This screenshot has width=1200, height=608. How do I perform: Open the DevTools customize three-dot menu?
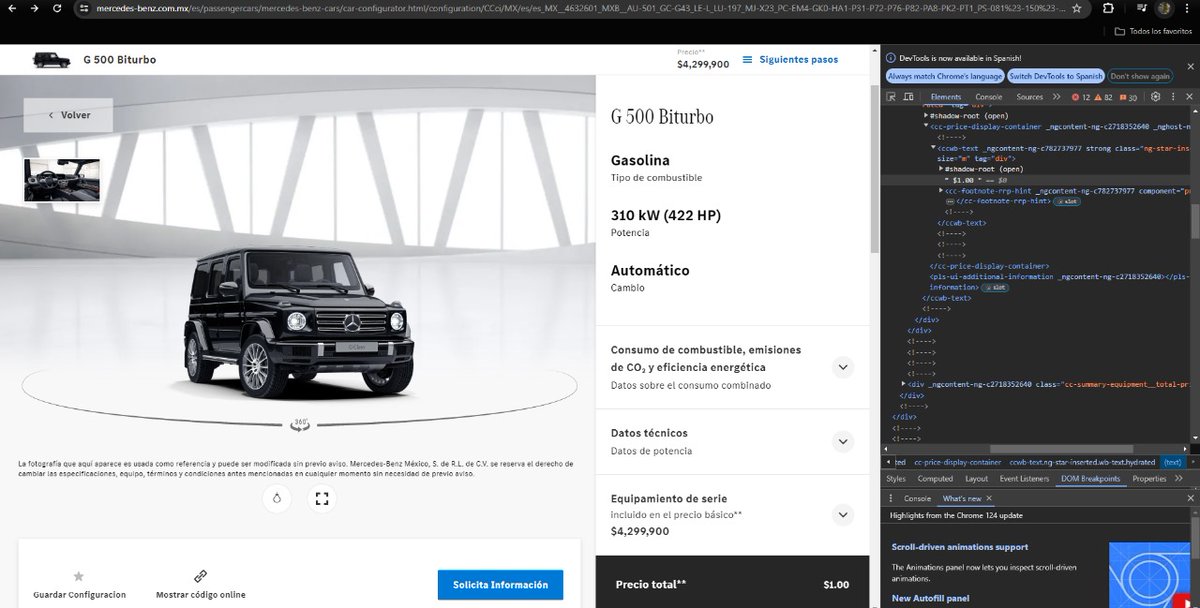(x=1172, y=97)
